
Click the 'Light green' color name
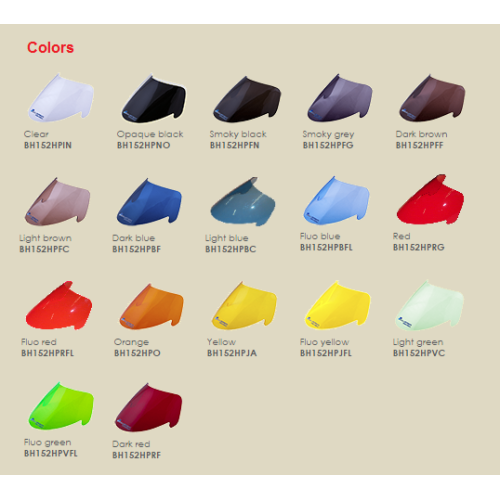click(418, 342)
